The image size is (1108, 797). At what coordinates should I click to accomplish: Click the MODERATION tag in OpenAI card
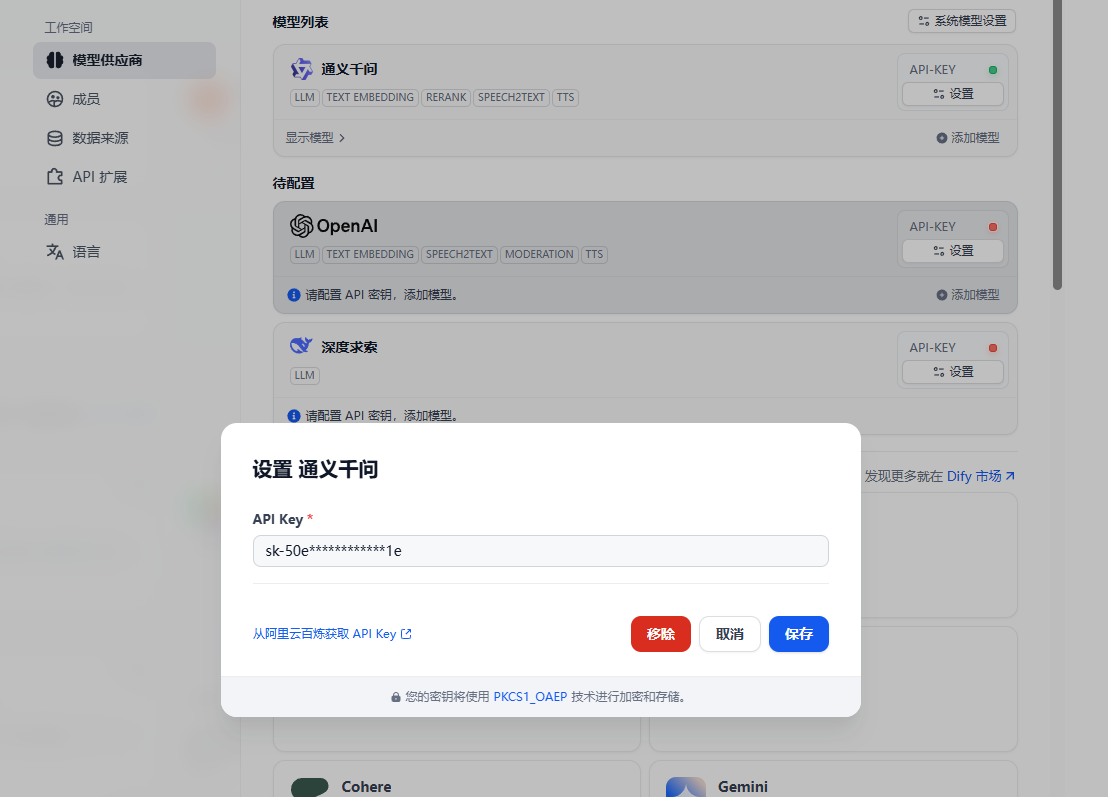tap(539, 254)
